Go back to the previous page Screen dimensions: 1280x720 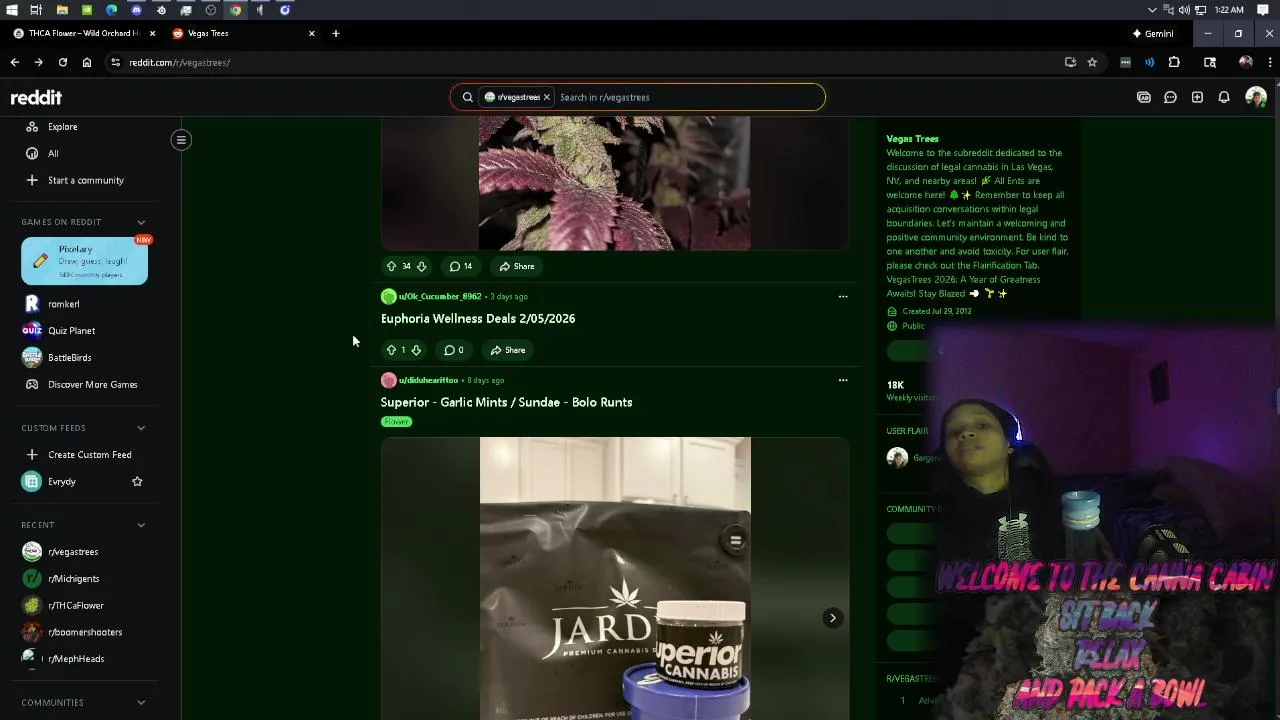(x=14, y=62)
